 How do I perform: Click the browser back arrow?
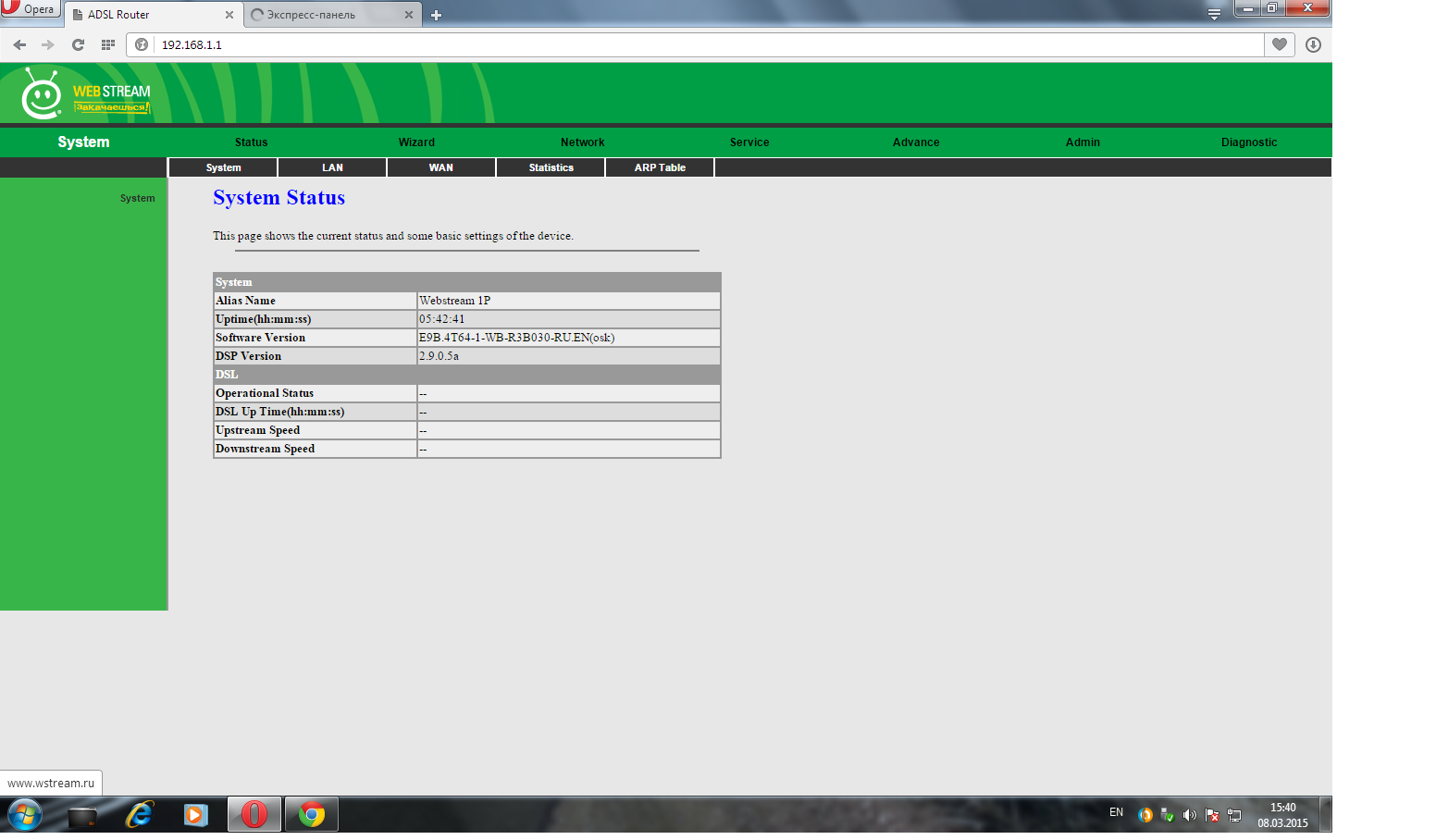pos(19,44)
